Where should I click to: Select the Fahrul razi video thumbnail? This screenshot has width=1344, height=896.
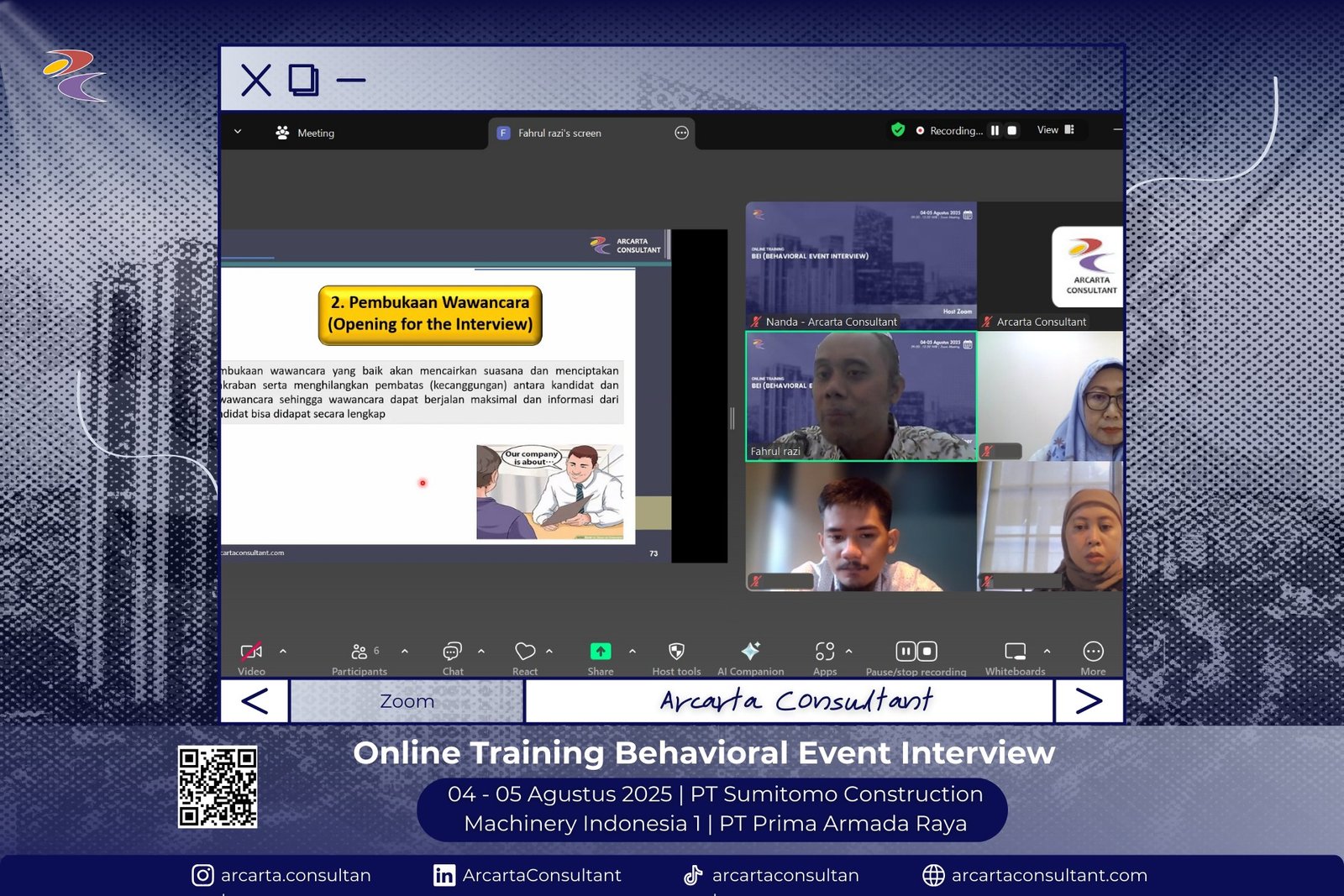pos(860,396)
